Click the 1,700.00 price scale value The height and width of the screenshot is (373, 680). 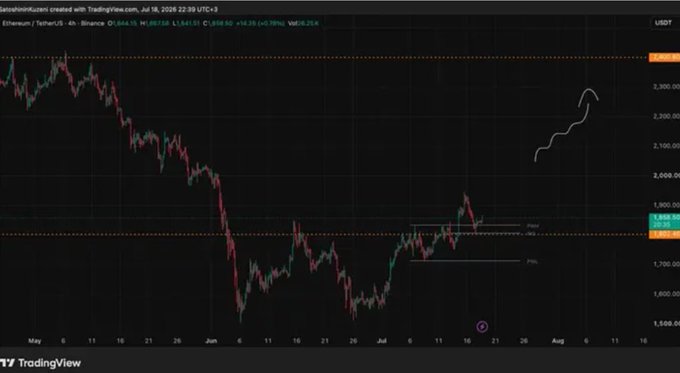click(666, 264)
